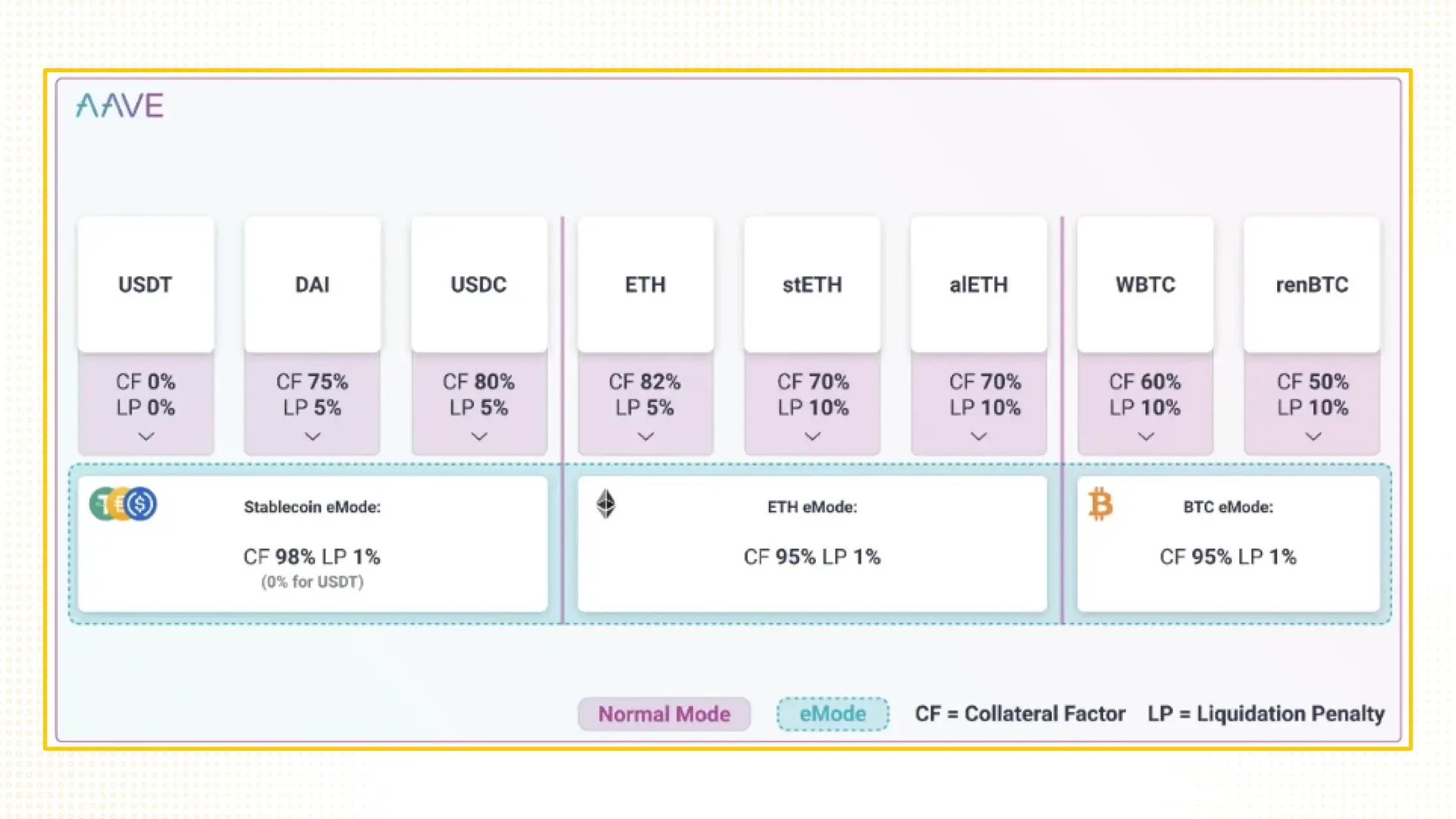
Task: Select the eMode legend button
Action: pos(833,714)
